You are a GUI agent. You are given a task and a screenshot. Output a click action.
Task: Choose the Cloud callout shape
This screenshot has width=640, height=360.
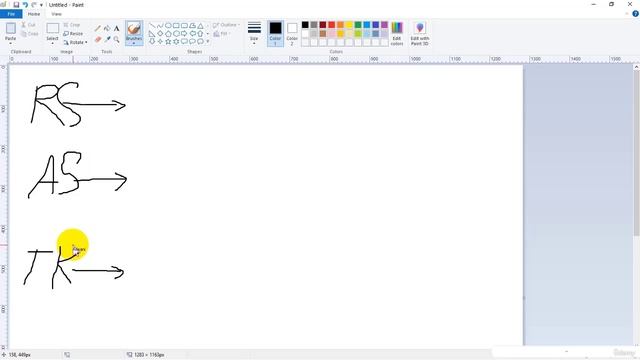click(x=200, y=41)
